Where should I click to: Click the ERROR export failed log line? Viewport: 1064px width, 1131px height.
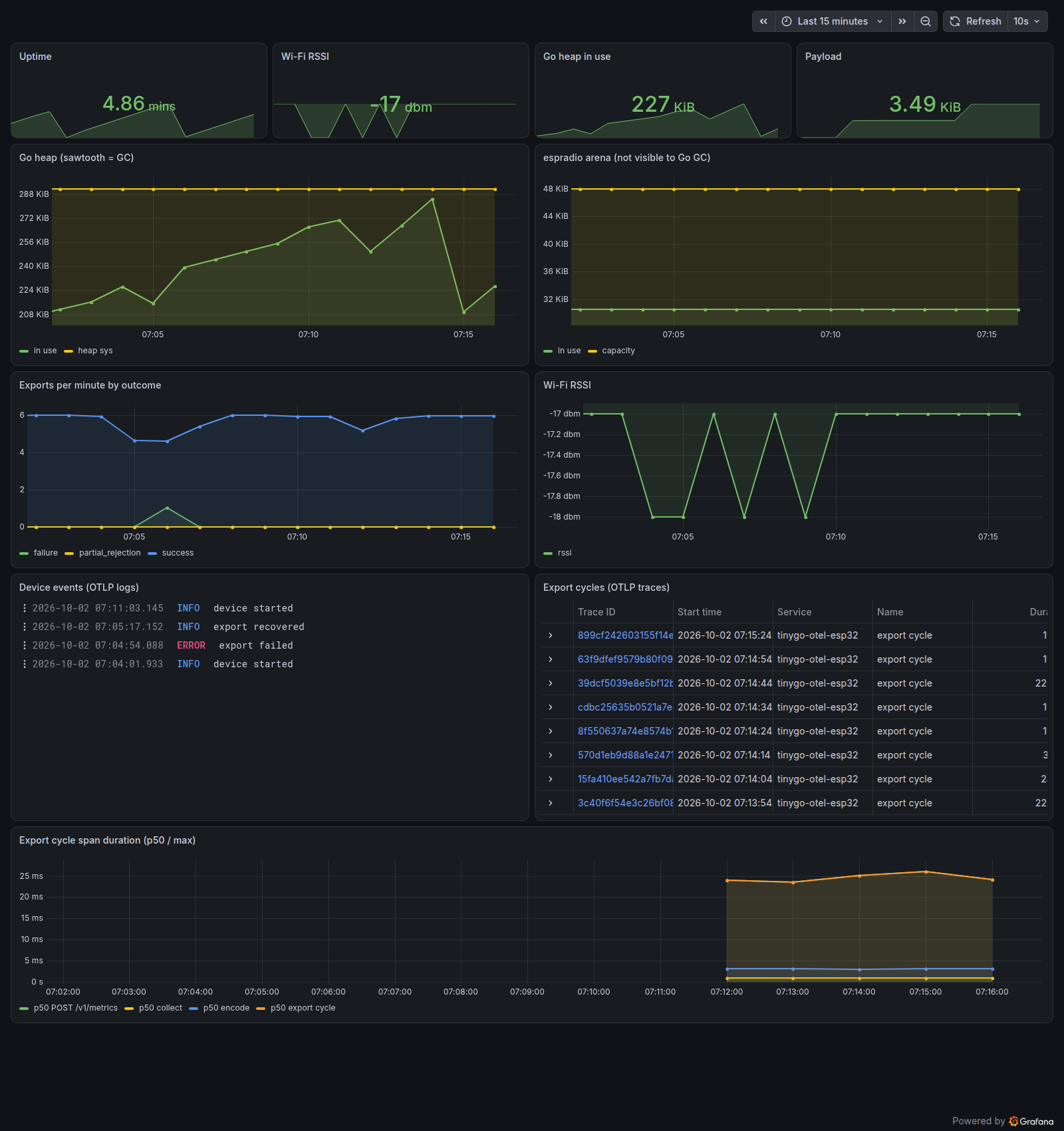(x=270, y=645)
